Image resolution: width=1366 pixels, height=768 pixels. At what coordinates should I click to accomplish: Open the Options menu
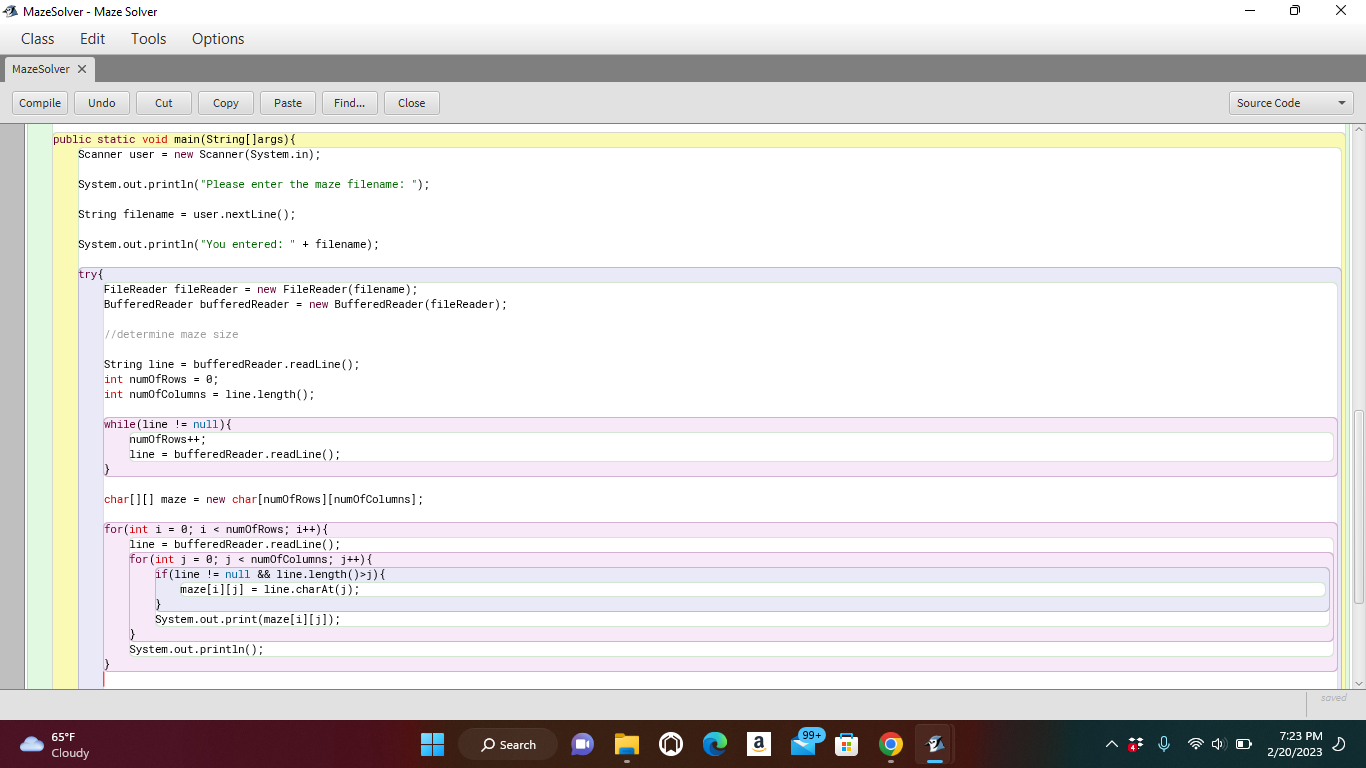point(218,39)
